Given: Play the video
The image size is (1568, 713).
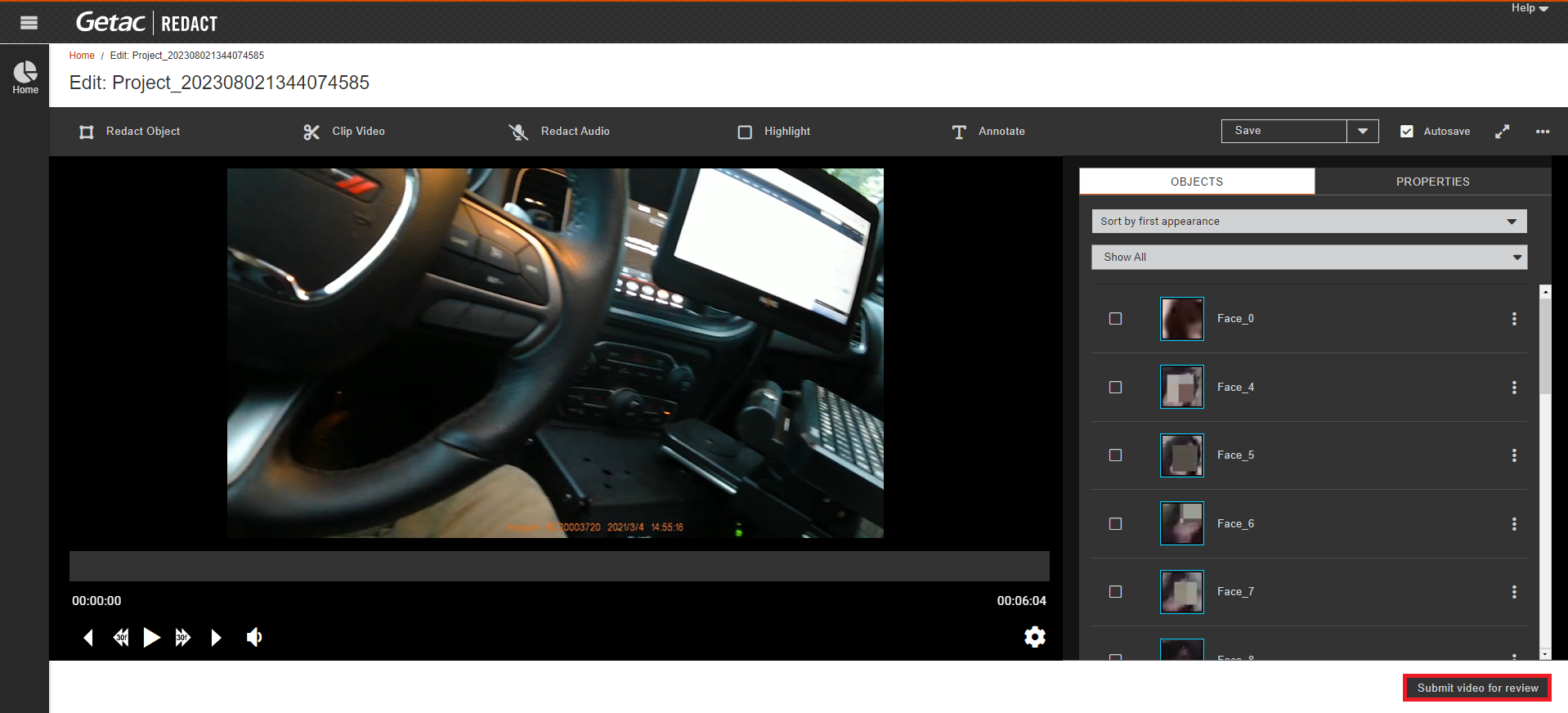Looking at the screenshot, I should (152, 638).
